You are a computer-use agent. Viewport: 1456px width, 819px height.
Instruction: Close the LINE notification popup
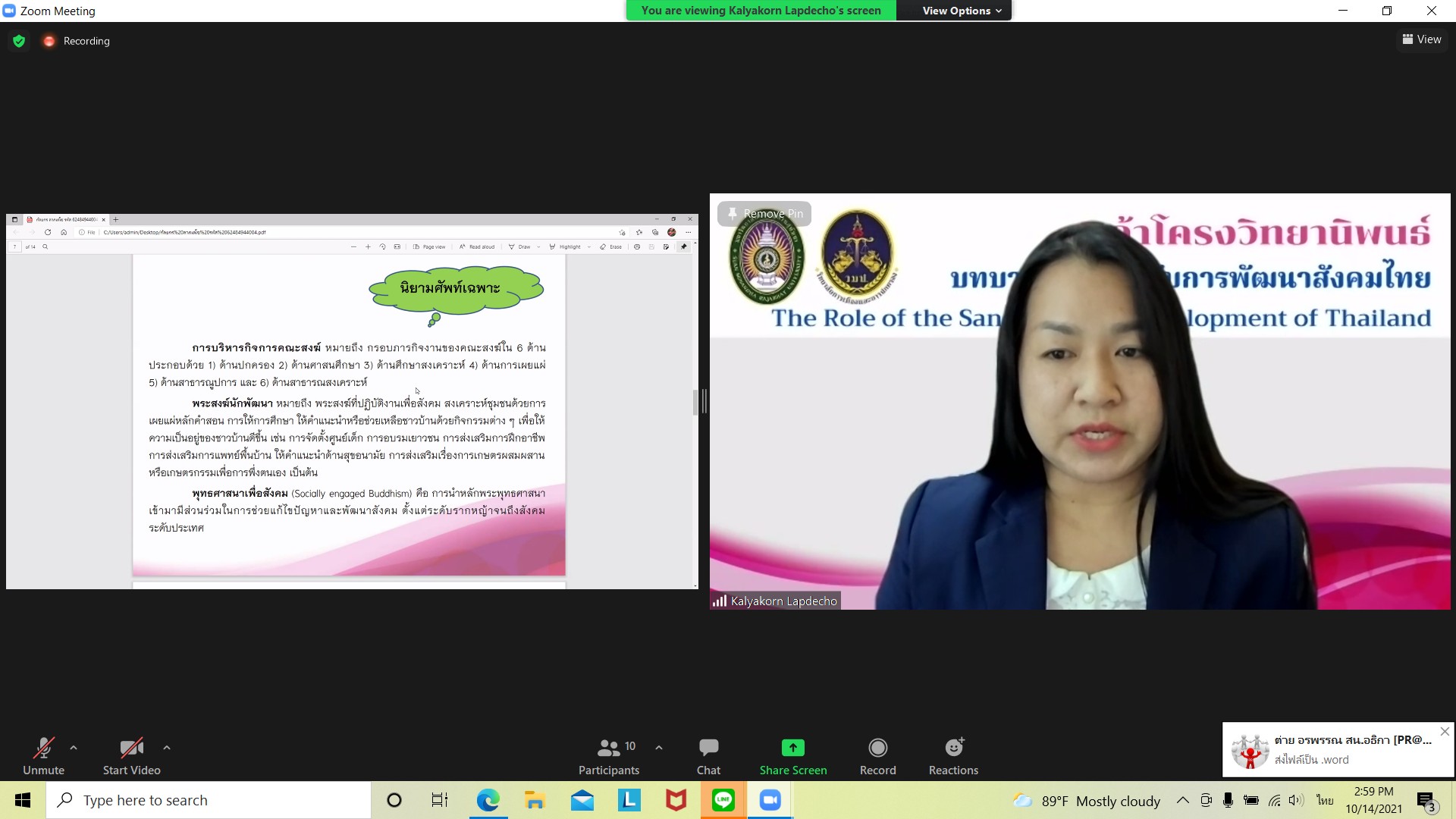(x=1445, y=732)
